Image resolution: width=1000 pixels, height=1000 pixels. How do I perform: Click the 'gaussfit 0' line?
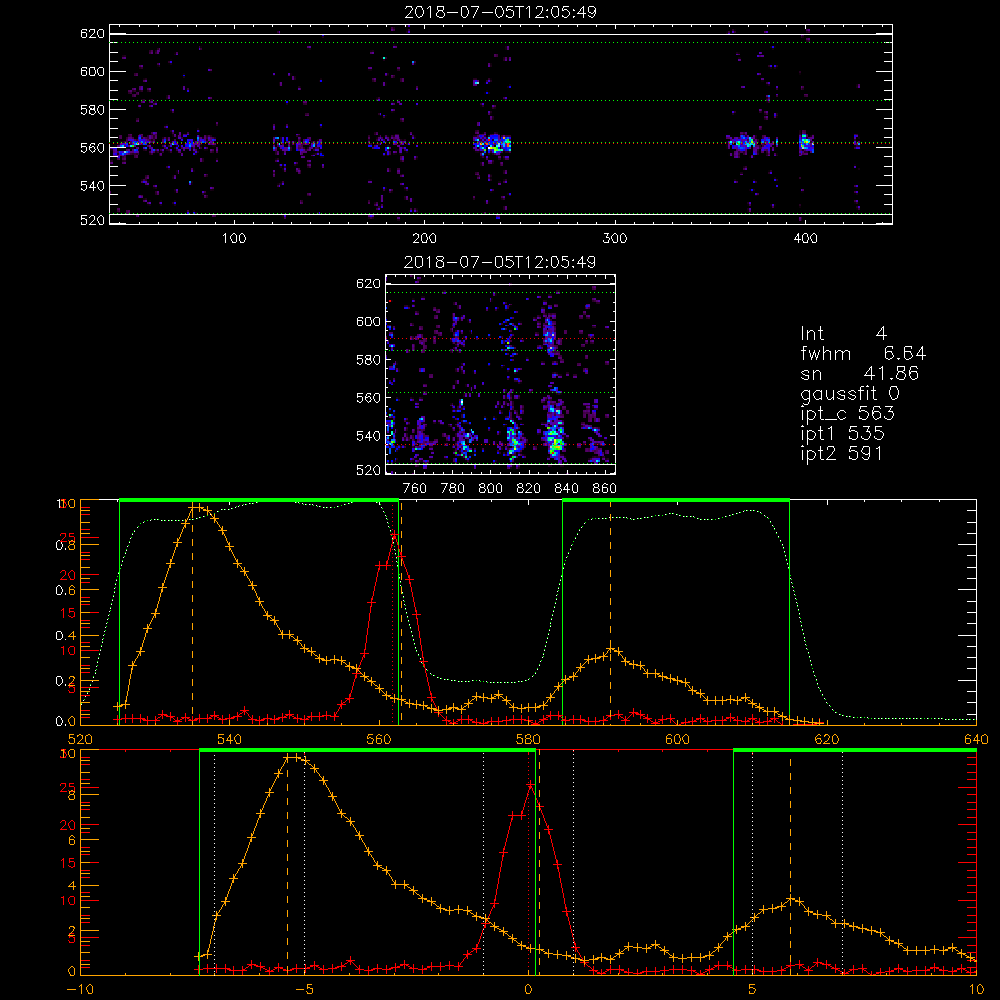click(x=849, y=393)
